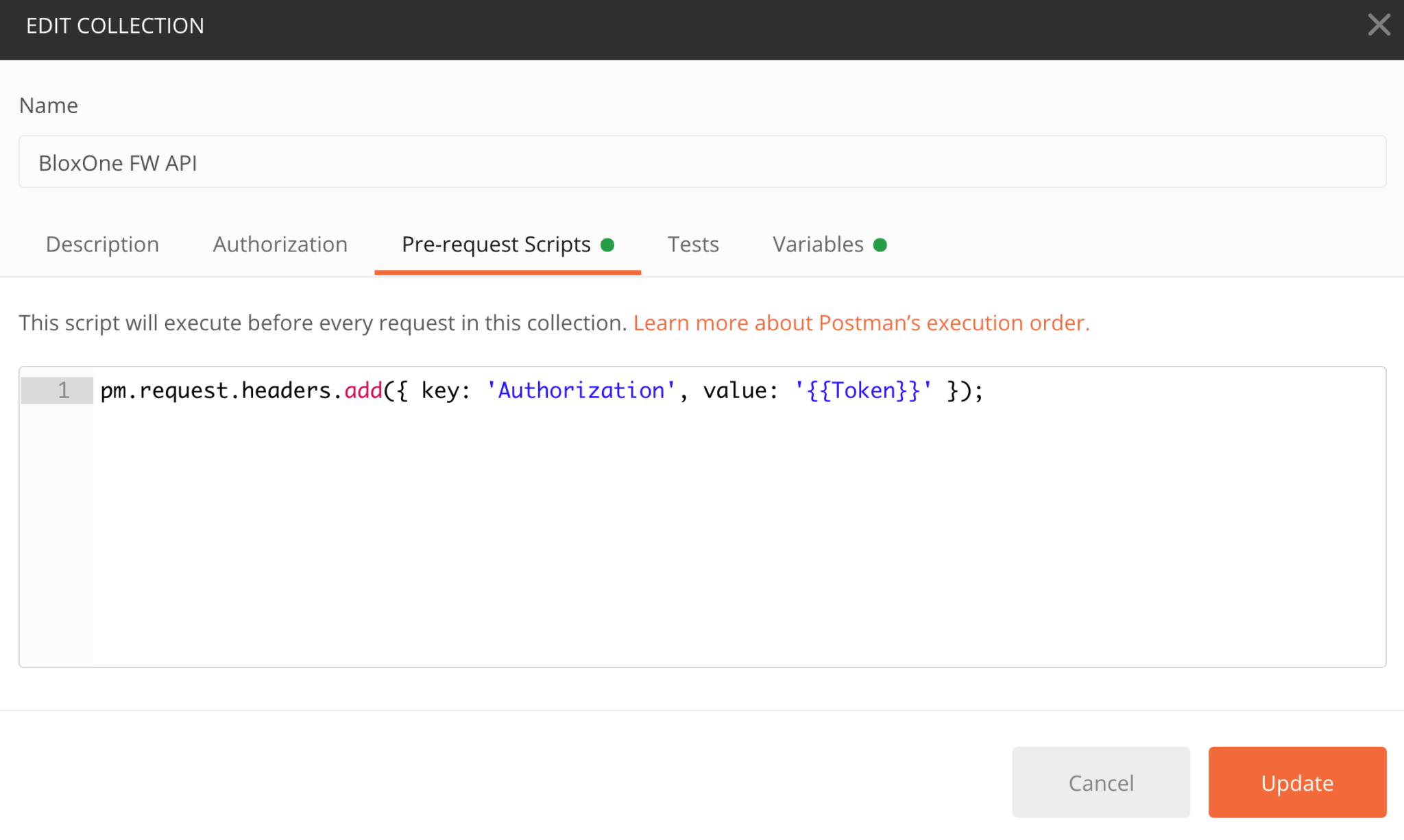Click the green dot beside Pre-request Scripts
This screenshot has height=840, width=1404.
coord(609,244)
